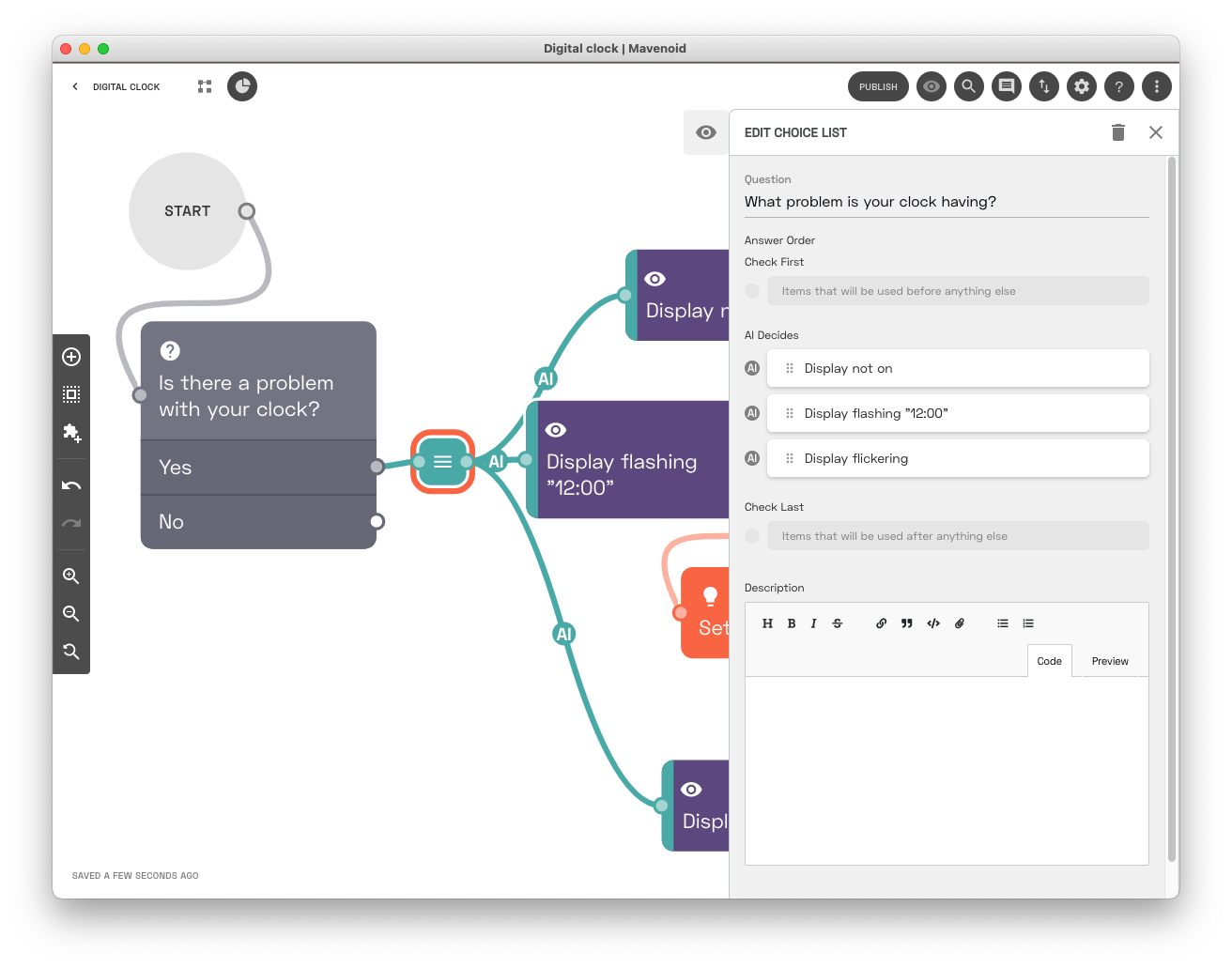Screen dimensions: 1232x968
Task: Open the analytics pie chart view
Action: click(242, 86)
